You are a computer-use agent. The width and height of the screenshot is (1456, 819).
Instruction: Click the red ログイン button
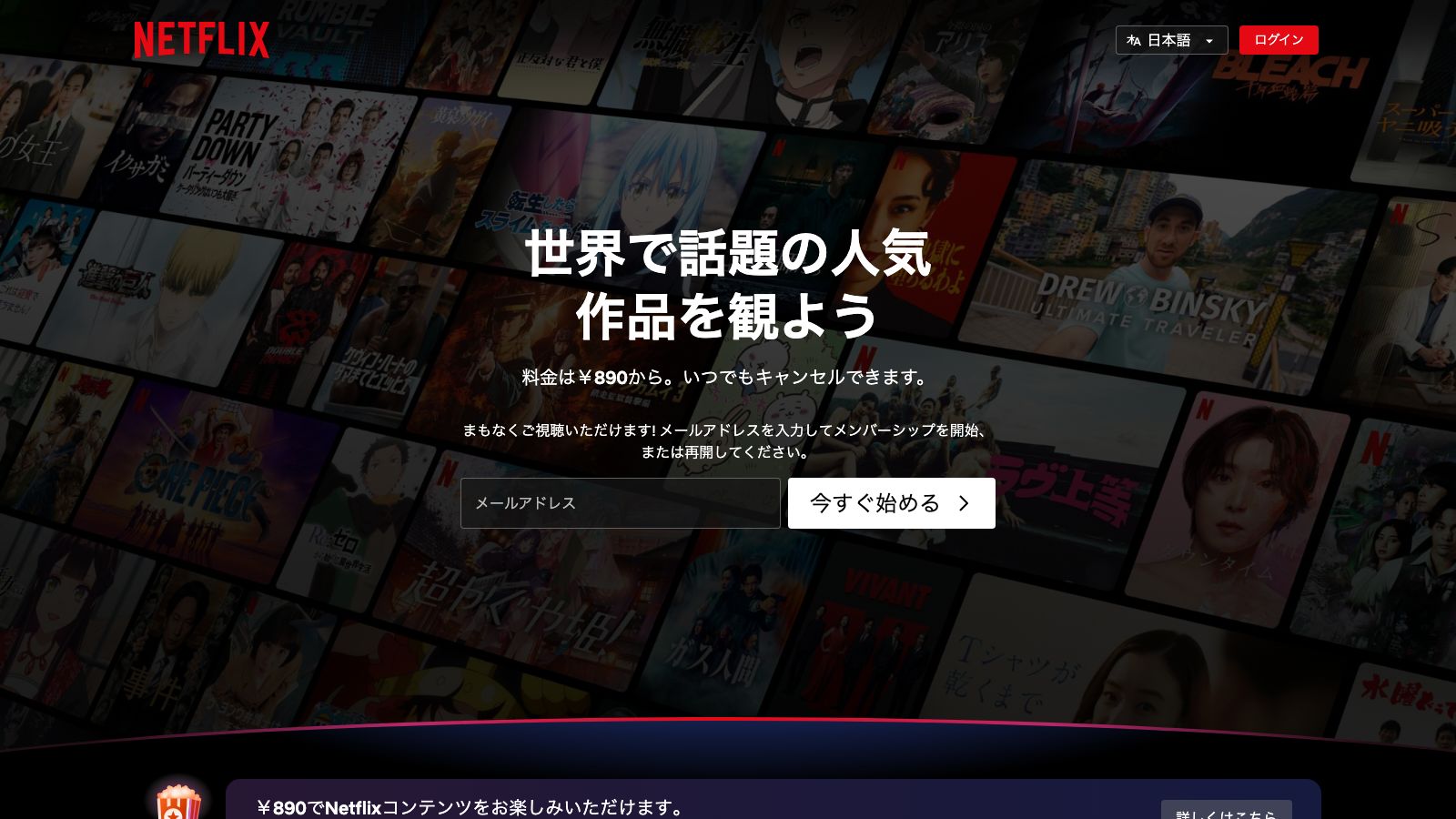click(1279, 40)
